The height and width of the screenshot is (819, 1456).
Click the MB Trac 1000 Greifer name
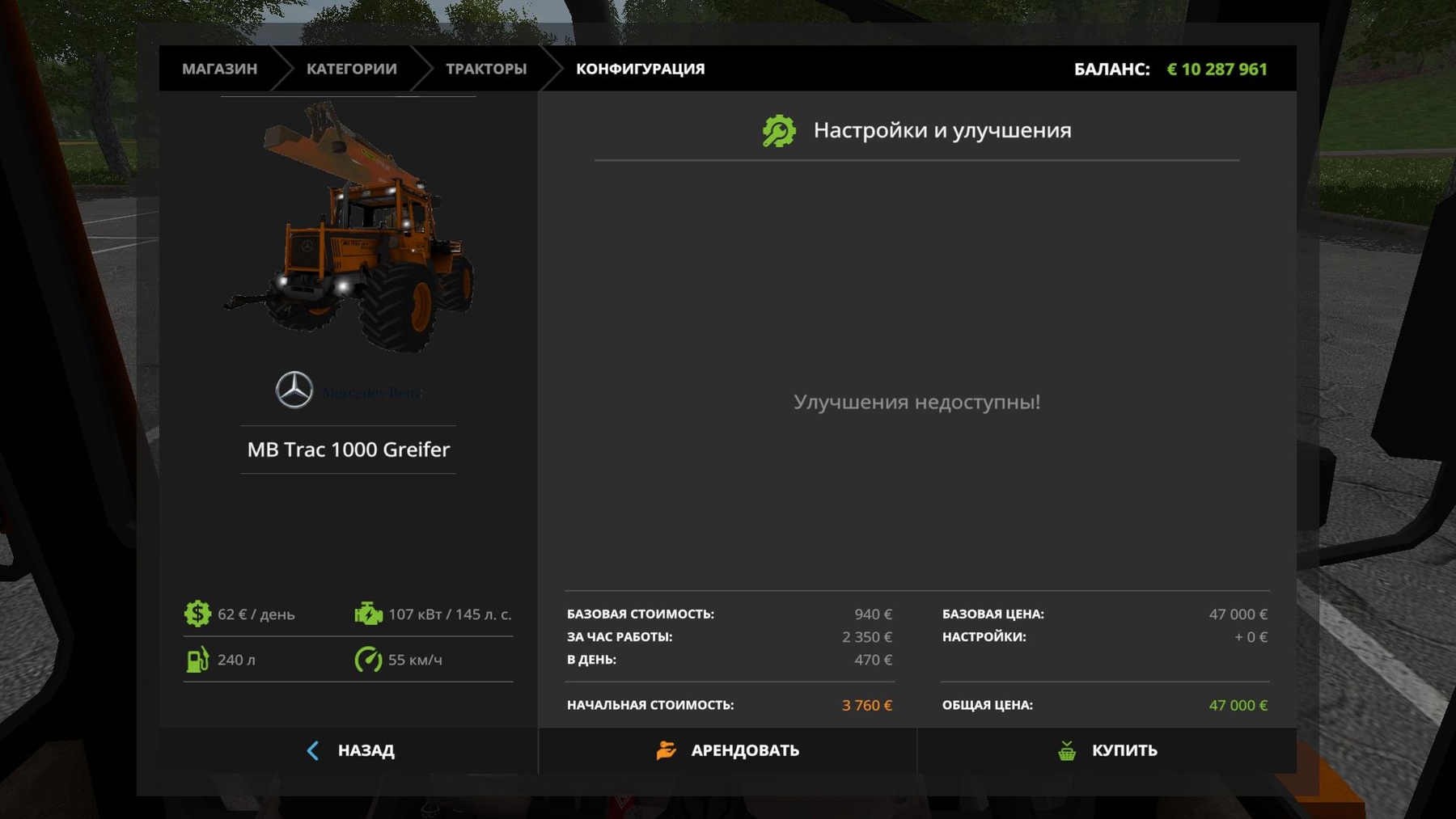pos(349,450)
